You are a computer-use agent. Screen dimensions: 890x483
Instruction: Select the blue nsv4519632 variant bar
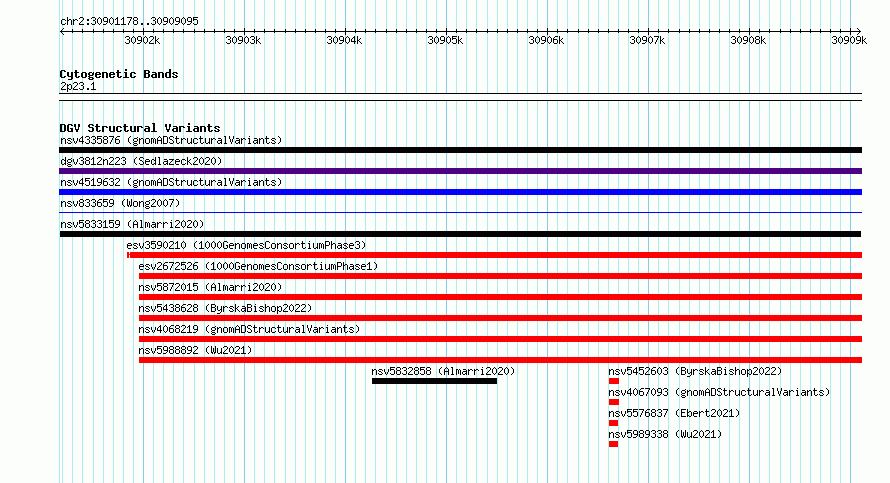click(460, 192)
